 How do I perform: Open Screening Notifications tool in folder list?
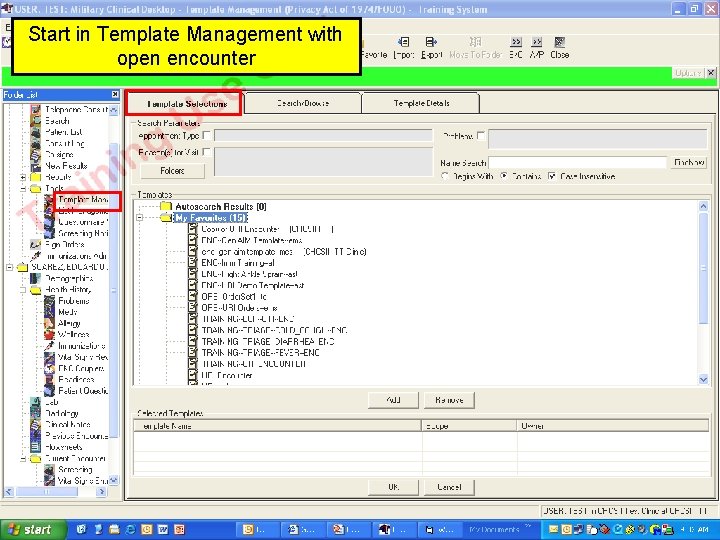(83, 234)
